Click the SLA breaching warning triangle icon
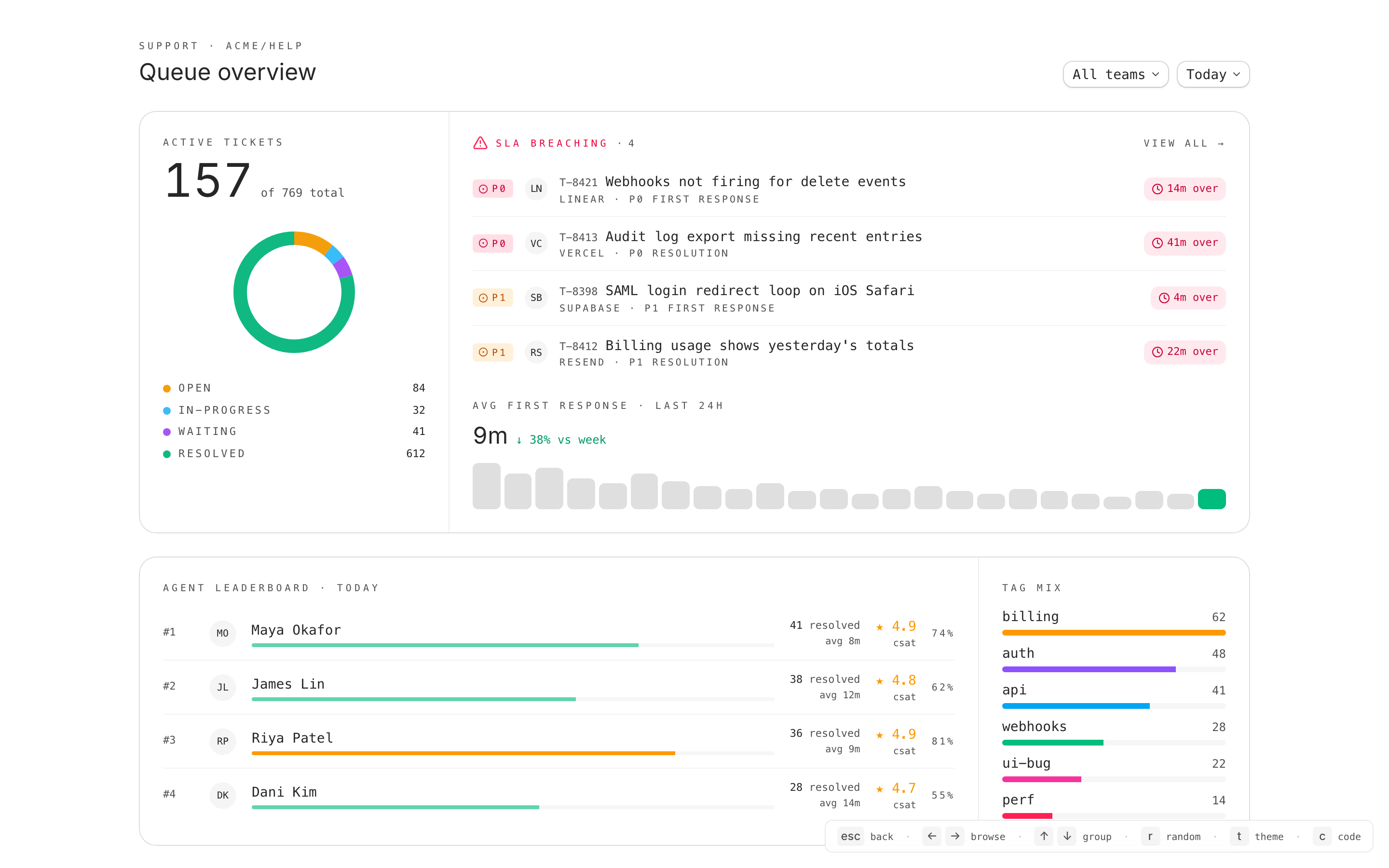Screen dimensions: 1389x868 click(480, 143)
